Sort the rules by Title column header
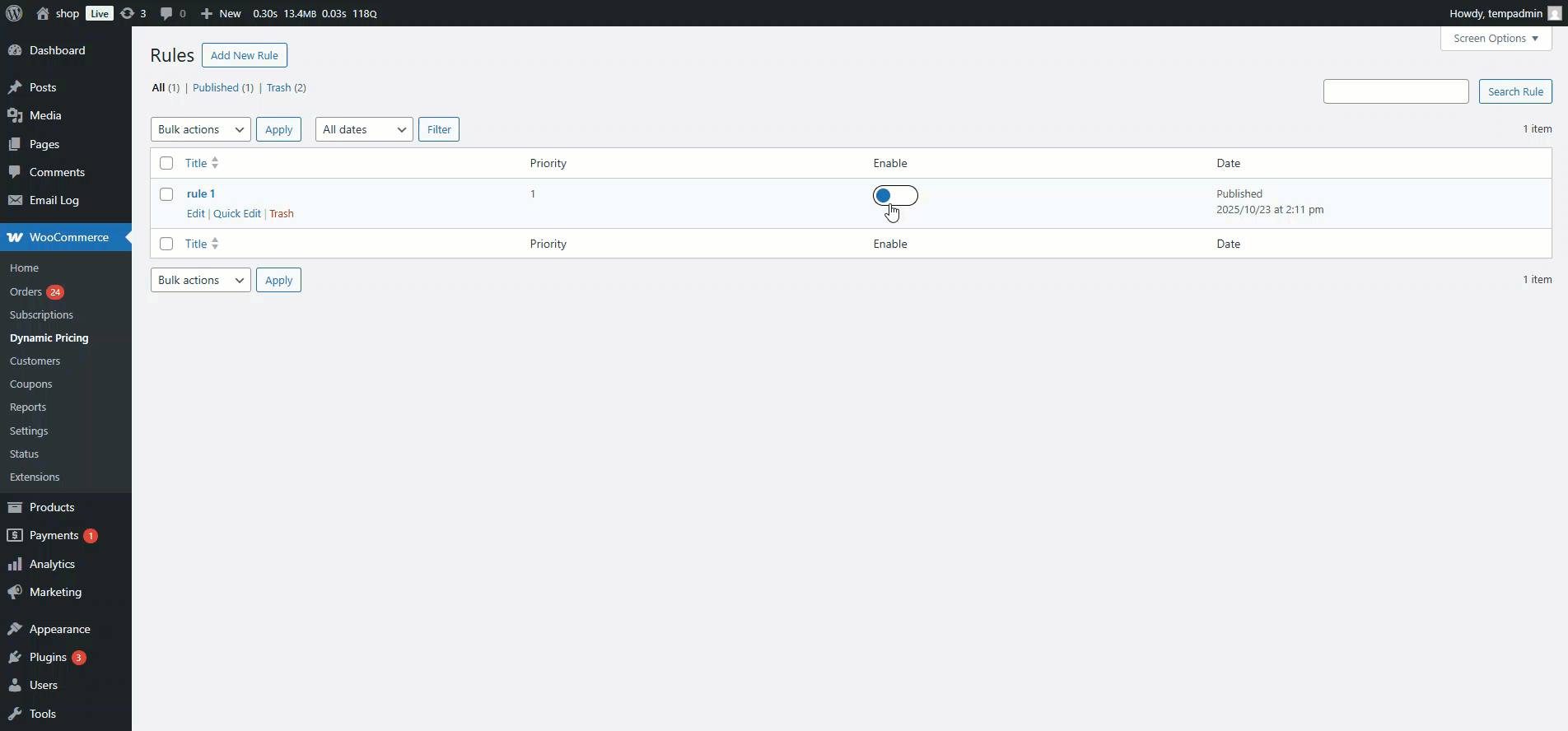1568x731 pixels. click(196, 163)
